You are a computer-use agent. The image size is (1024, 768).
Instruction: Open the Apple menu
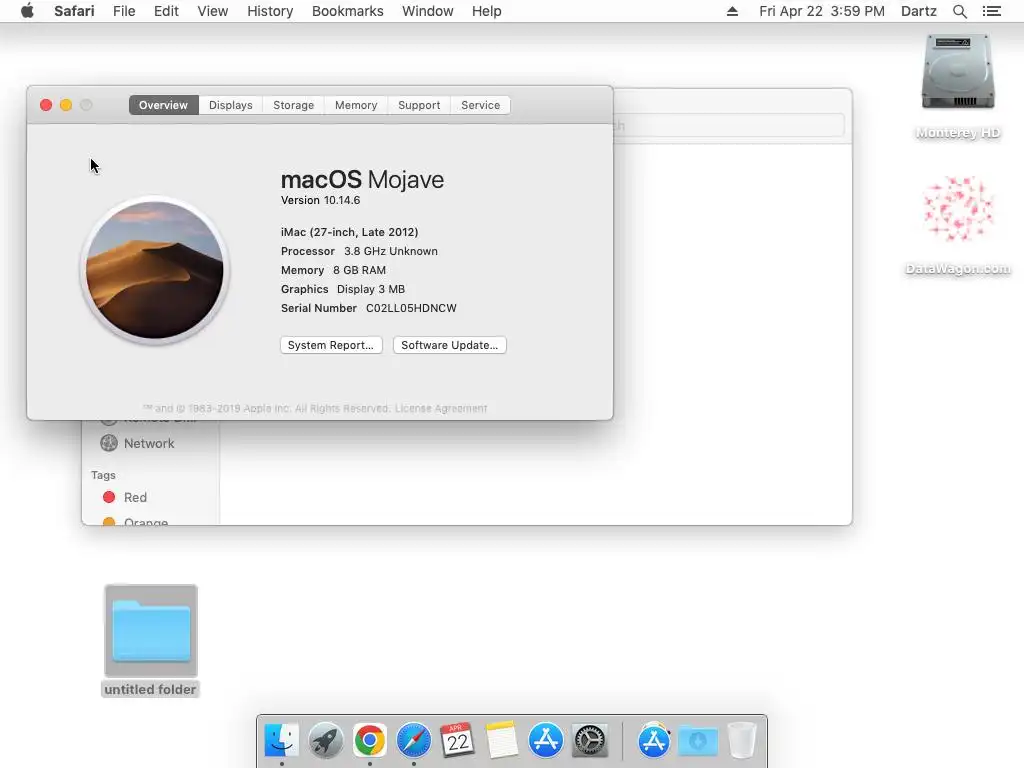[27, 11]
